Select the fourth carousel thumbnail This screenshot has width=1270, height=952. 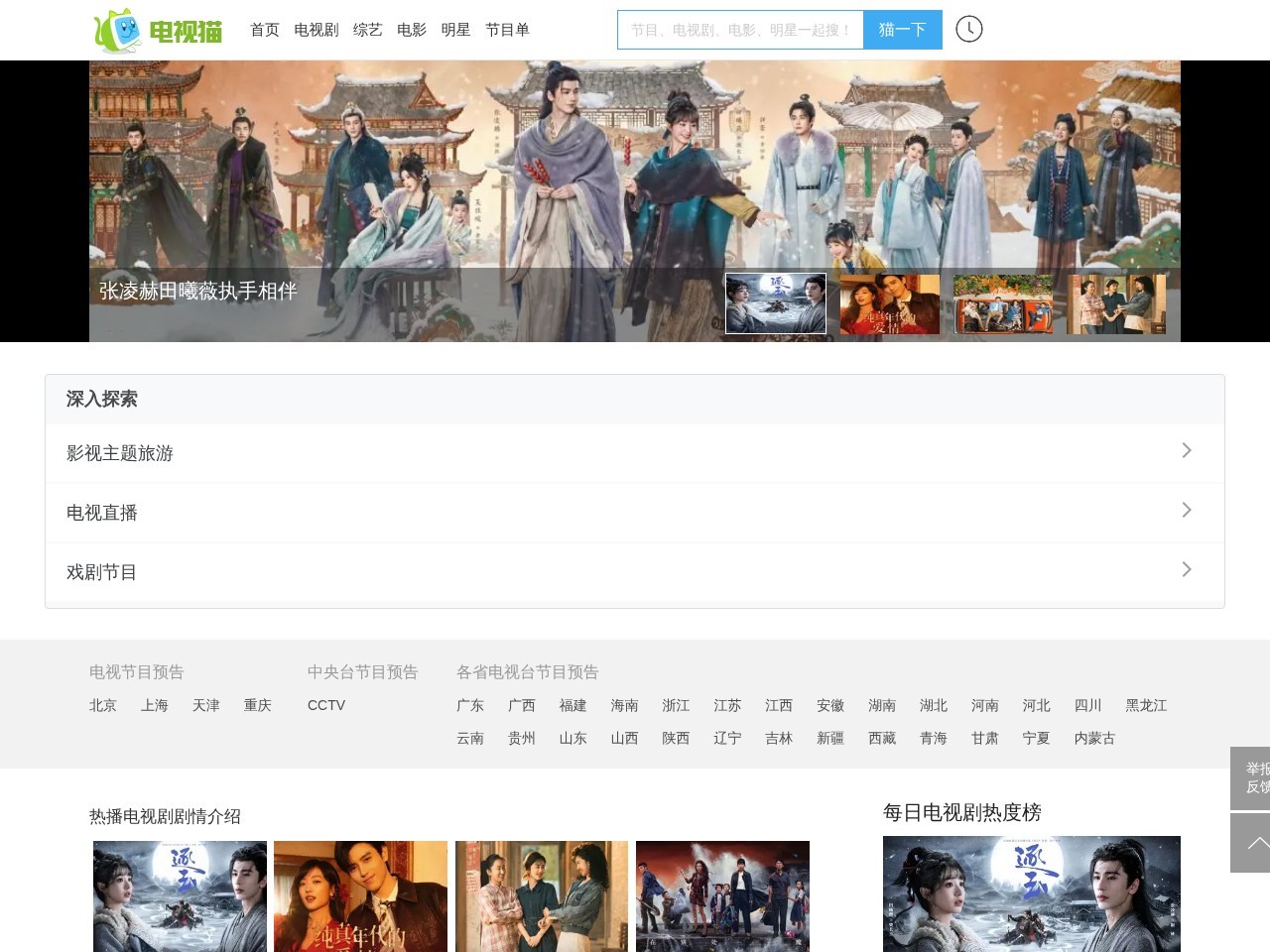pyautogui.click(x=1116, y=303)
